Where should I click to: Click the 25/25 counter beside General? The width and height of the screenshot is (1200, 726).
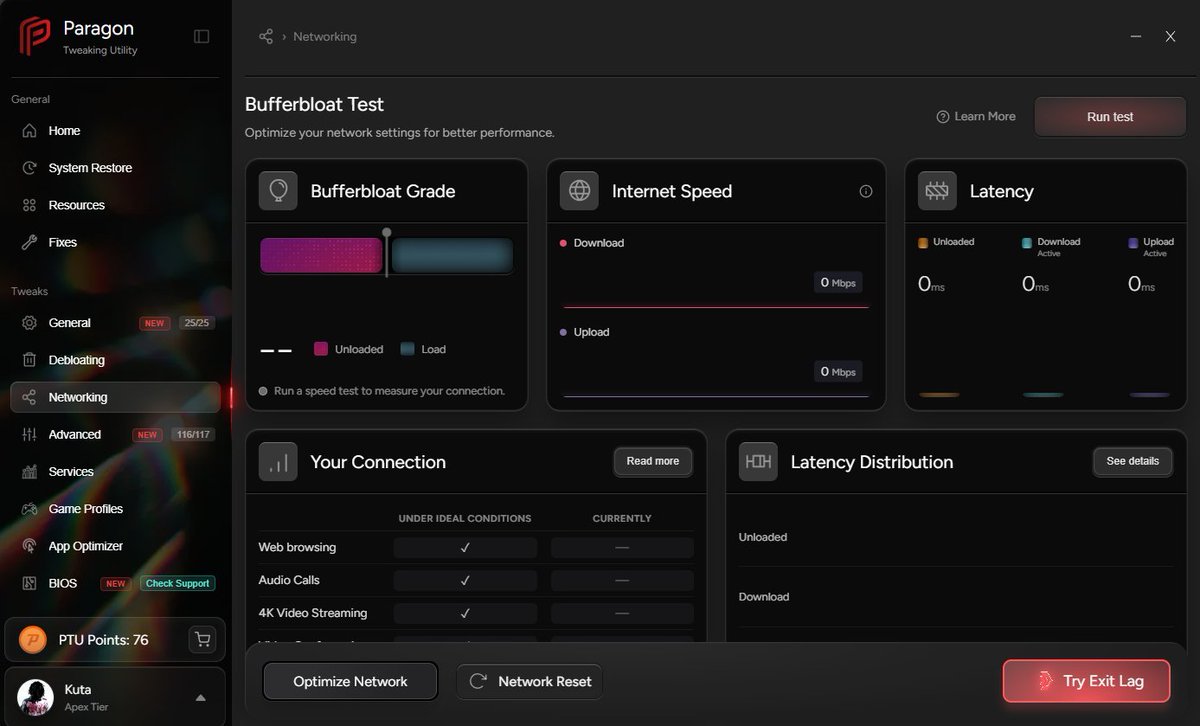(197, 323)
